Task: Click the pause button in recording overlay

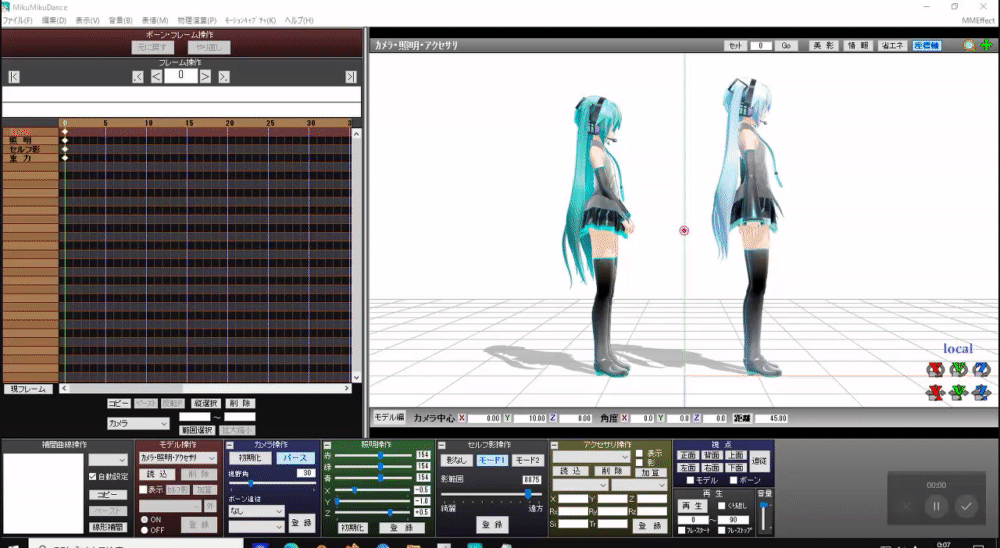Action: tap(936, 507)
